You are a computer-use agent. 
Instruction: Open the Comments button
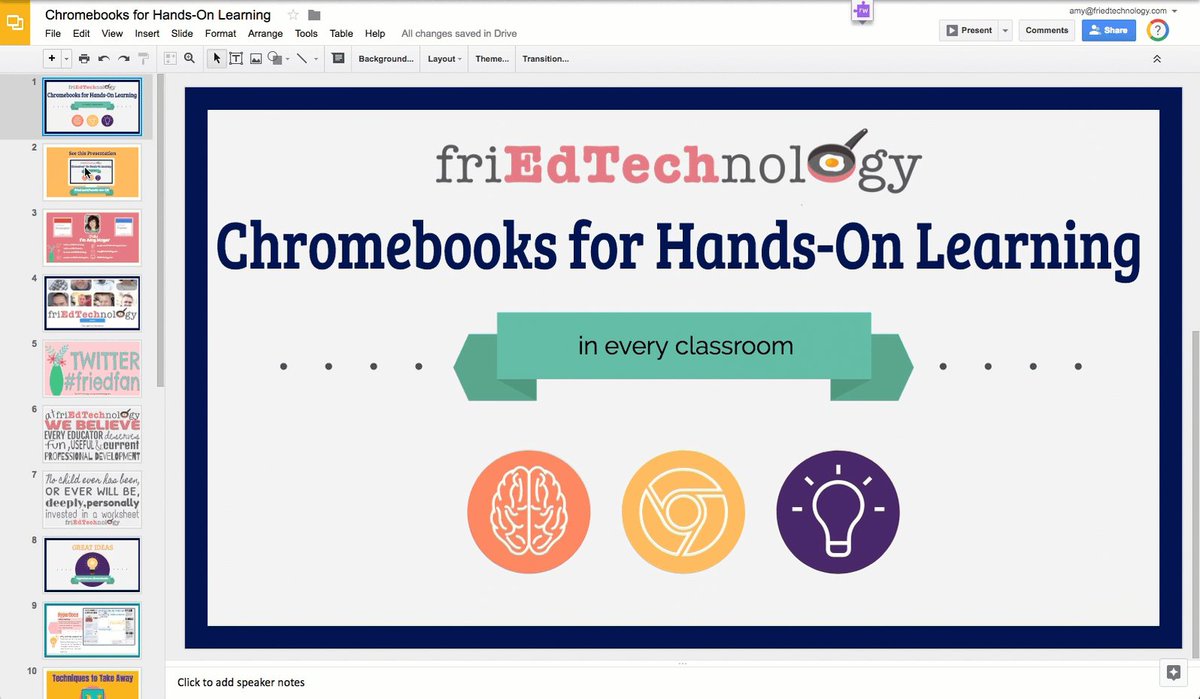1047,30
